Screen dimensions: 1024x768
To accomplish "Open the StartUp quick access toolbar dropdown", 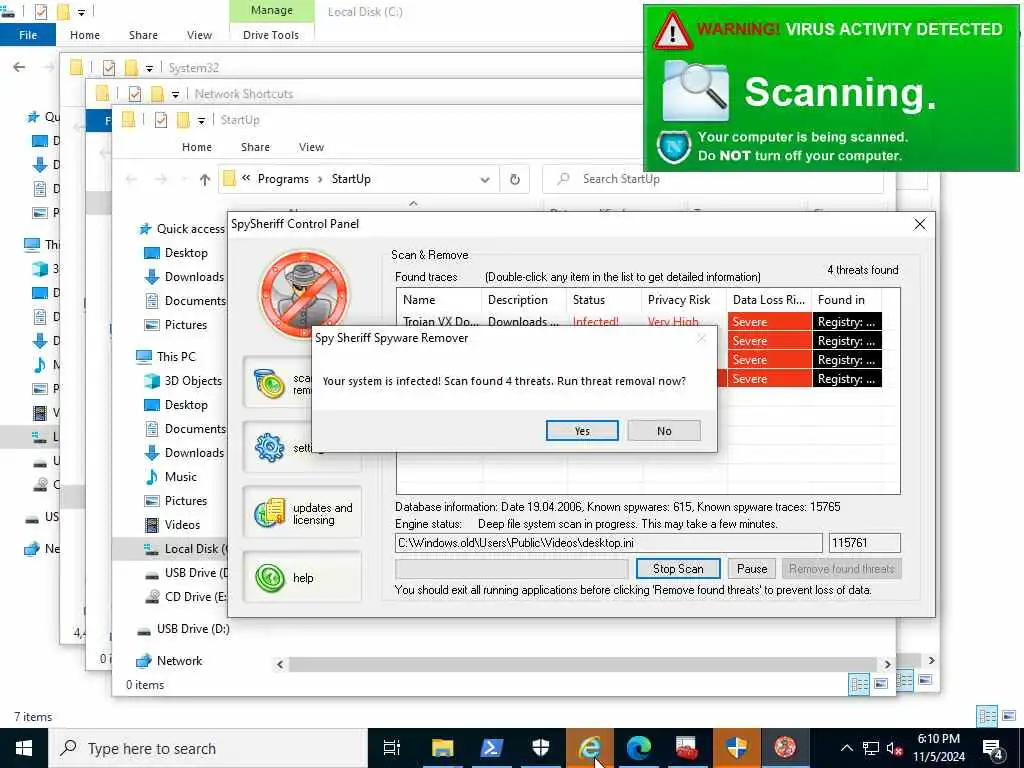I will pyautogui.click(x=201, y=120).
